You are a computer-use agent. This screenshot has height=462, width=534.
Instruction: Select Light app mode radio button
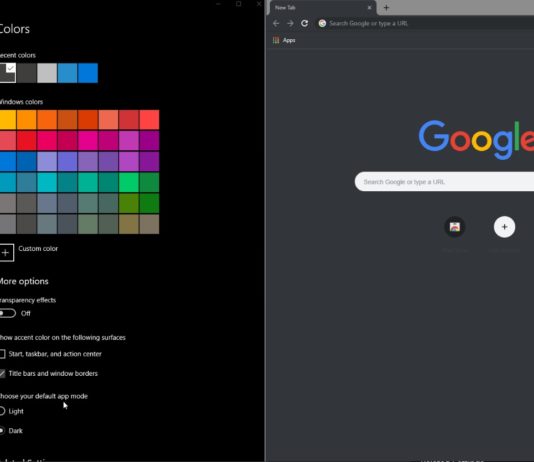(2, 411)
